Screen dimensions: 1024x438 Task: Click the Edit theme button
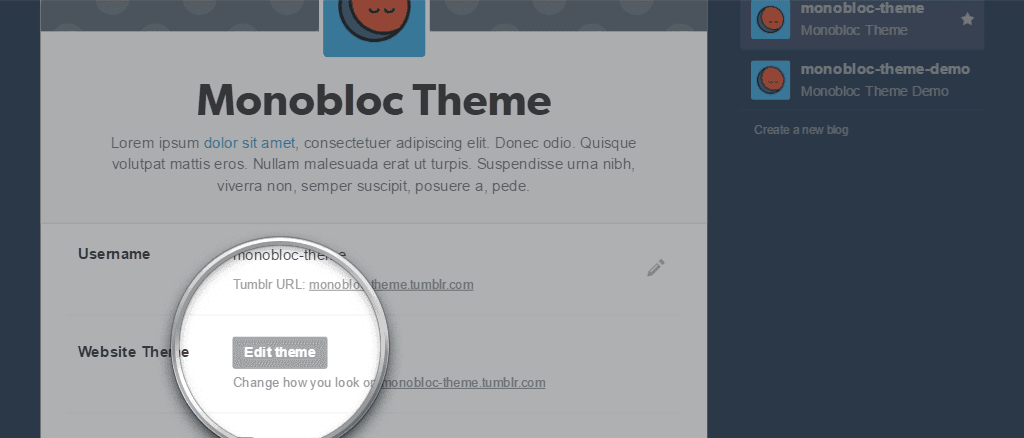pos(280,352)
